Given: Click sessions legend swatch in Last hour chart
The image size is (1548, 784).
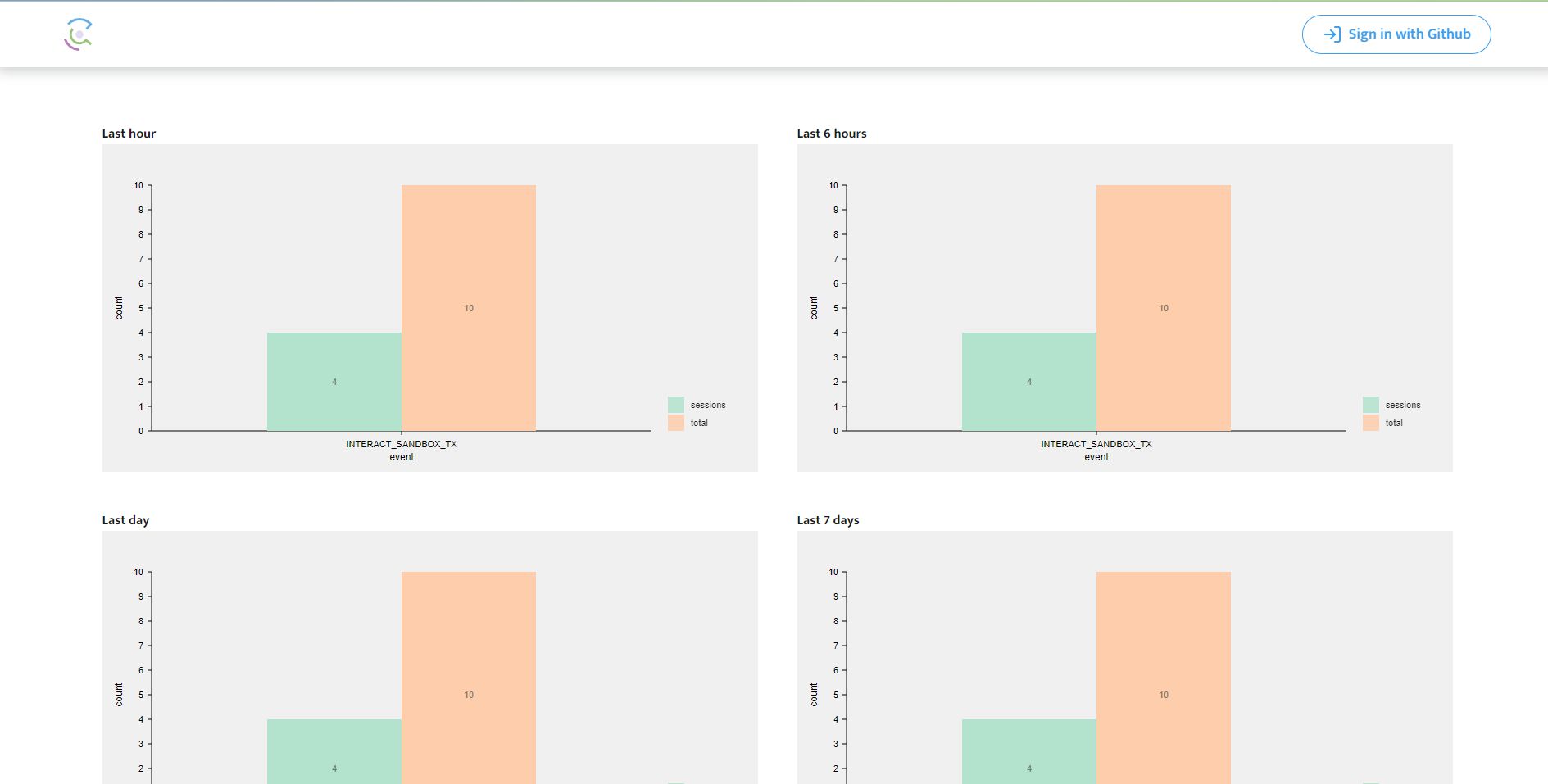Looking at the screenshot, I should 676,405.
